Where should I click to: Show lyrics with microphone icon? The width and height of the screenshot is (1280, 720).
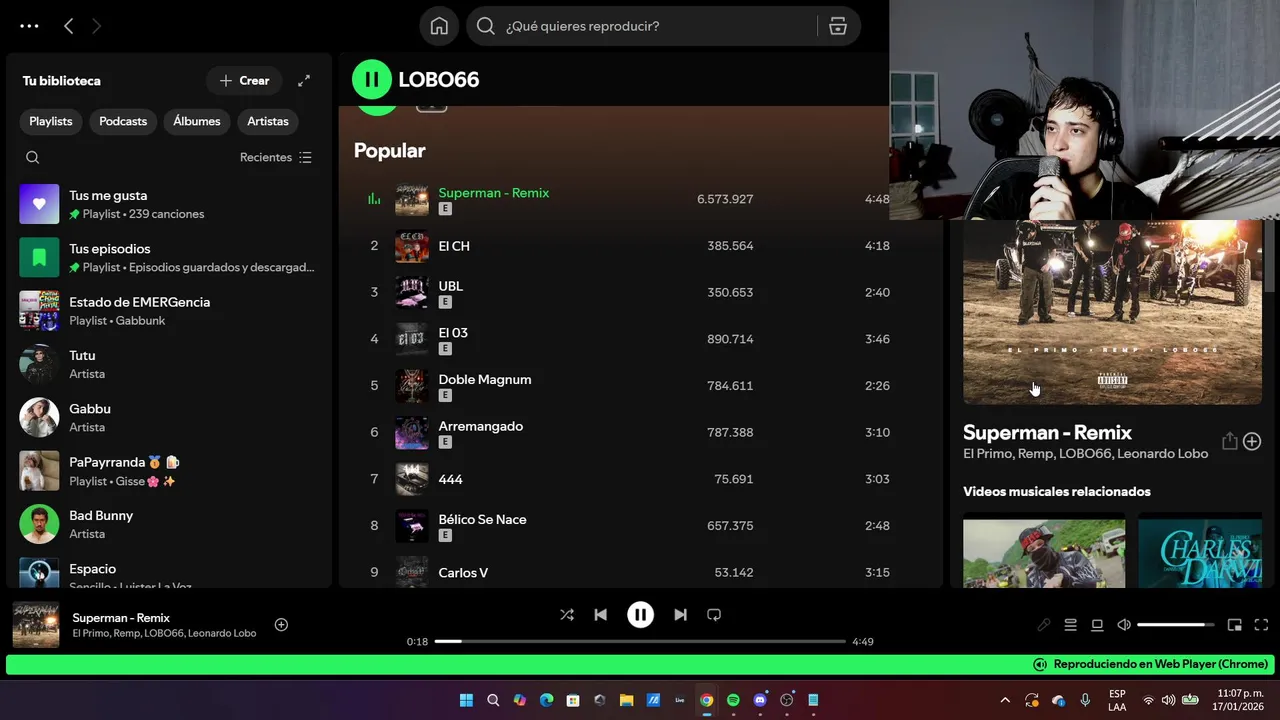[1044, 625]
